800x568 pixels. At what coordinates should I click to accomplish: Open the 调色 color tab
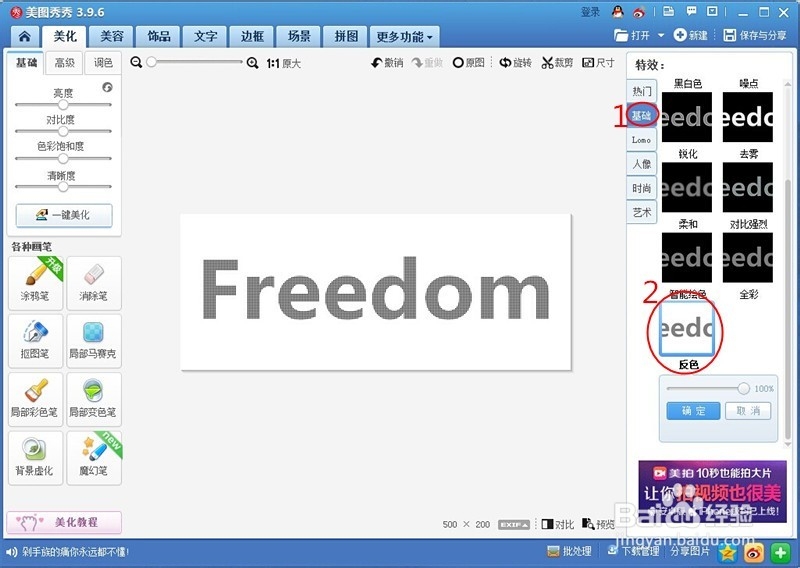click(x=103, y=63)
